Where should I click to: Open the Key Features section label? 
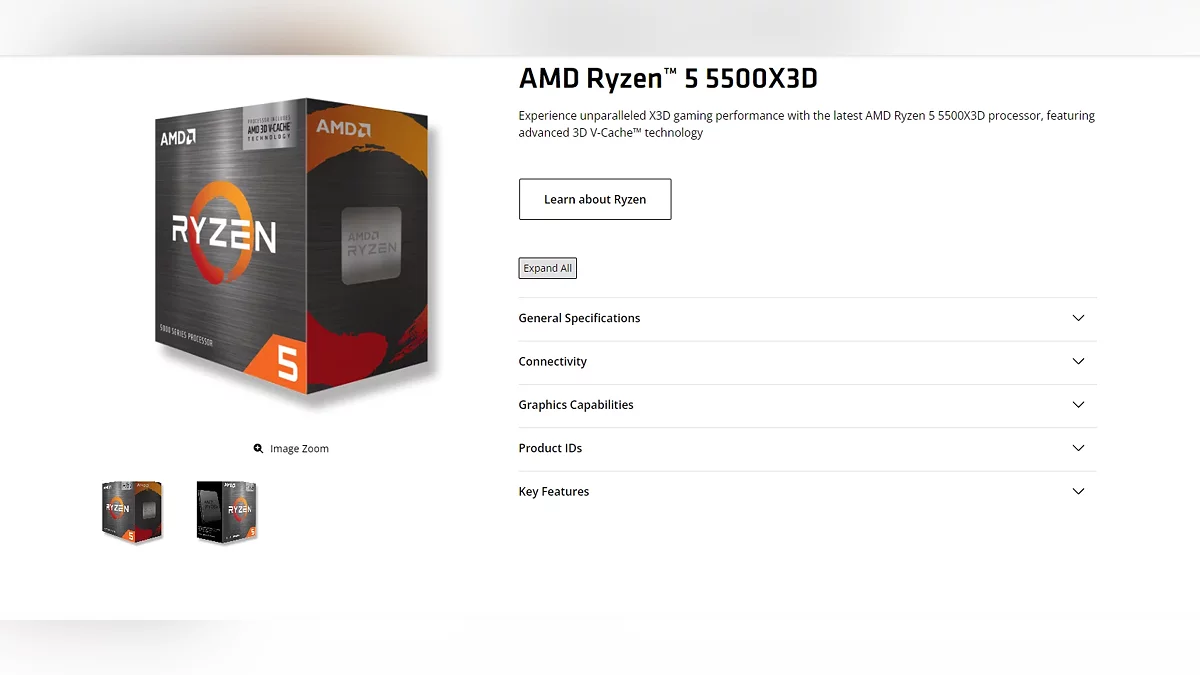pyautogui.click(x=554, y=492)
